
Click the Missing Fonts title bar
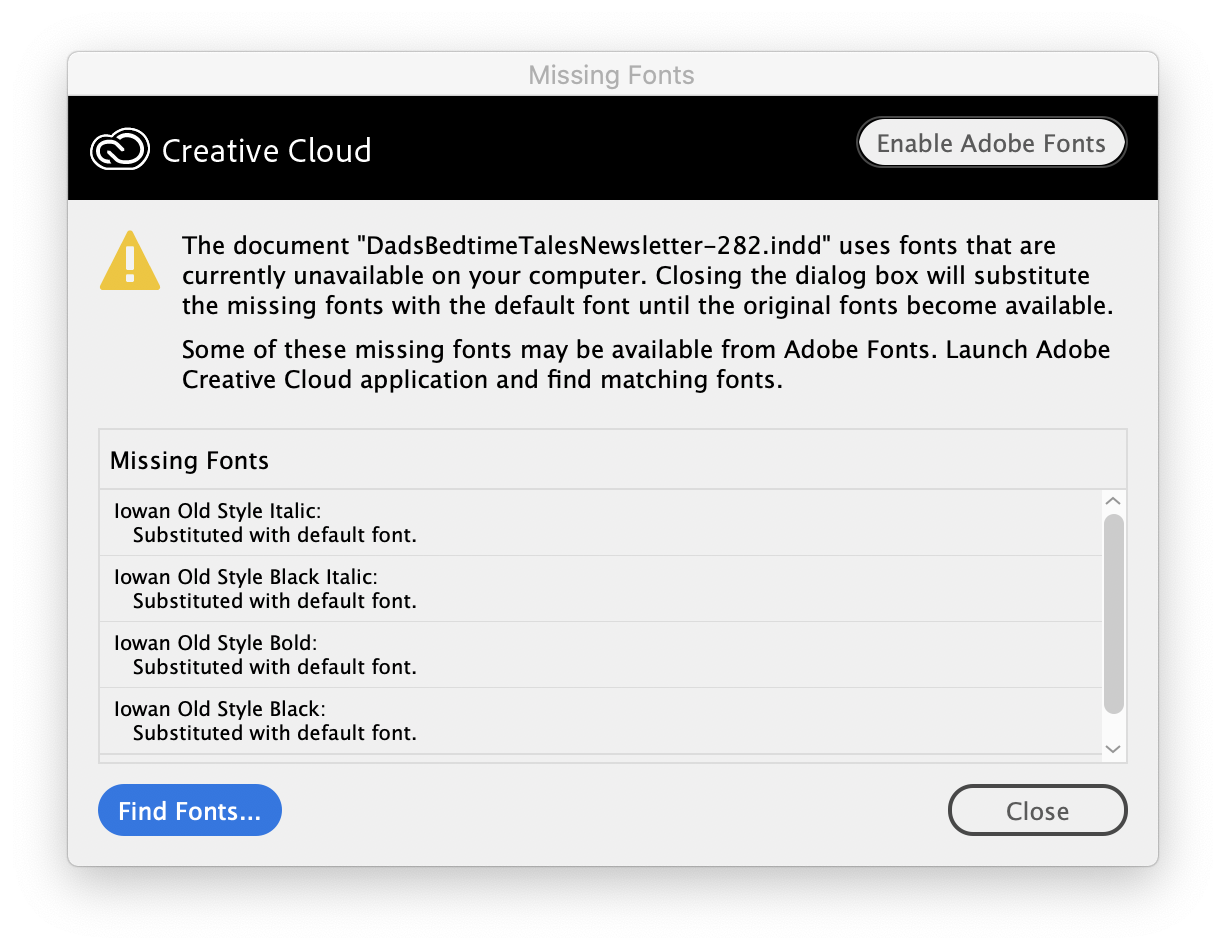[x=611, y=74]
